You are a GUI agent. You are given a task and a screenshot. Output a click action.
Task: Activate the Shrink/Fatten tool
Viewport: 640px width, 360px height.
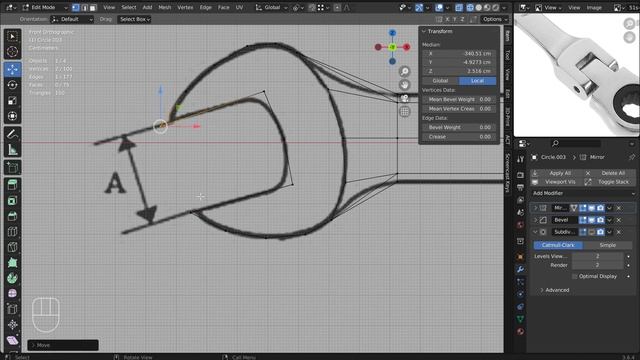tap(12, 325)
